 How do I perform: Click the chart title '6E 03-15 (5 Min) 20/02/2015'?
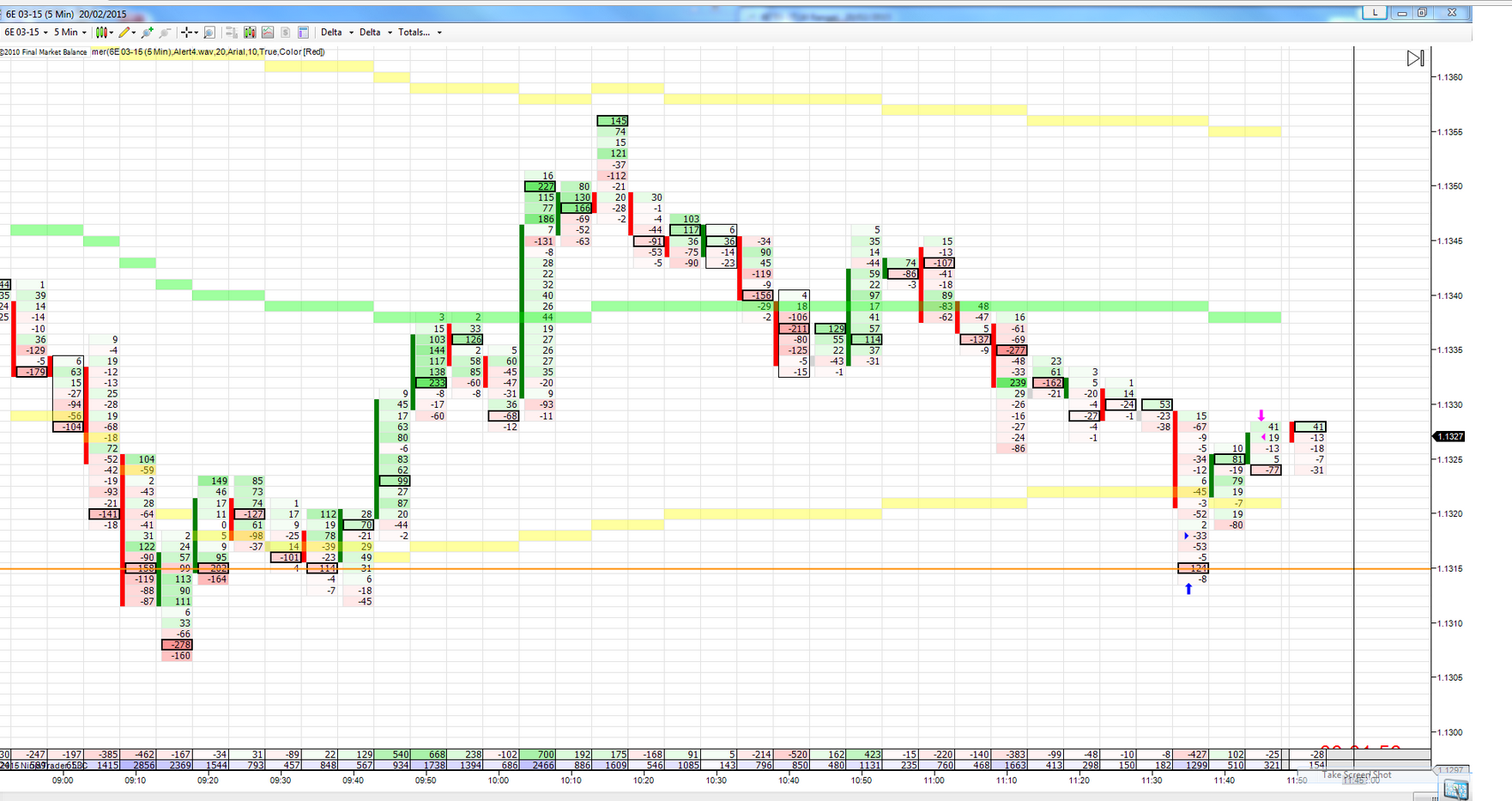66,14
